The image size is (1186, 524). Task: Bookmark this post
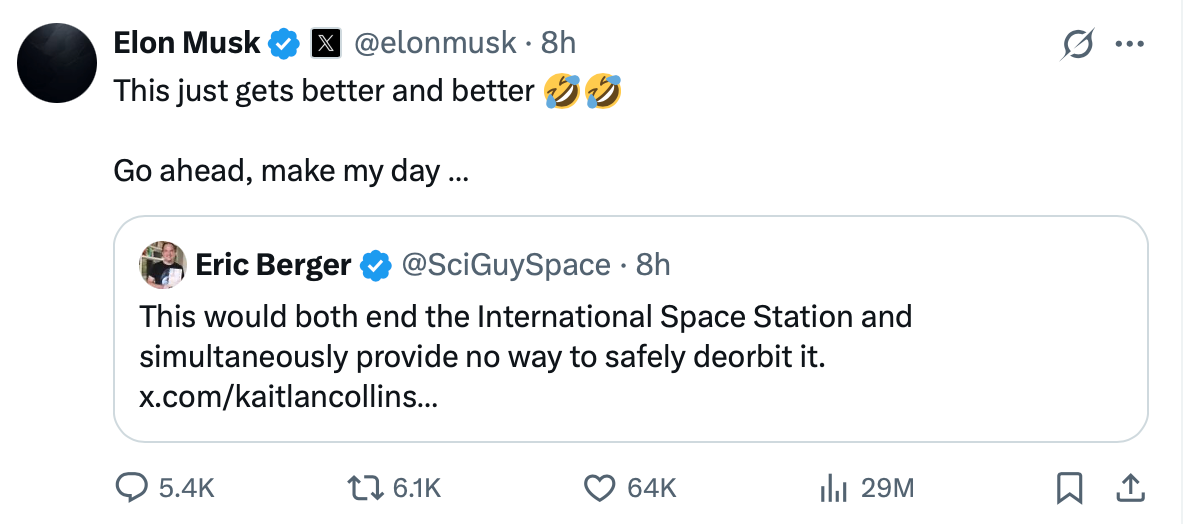click(x=1069, y=487)
